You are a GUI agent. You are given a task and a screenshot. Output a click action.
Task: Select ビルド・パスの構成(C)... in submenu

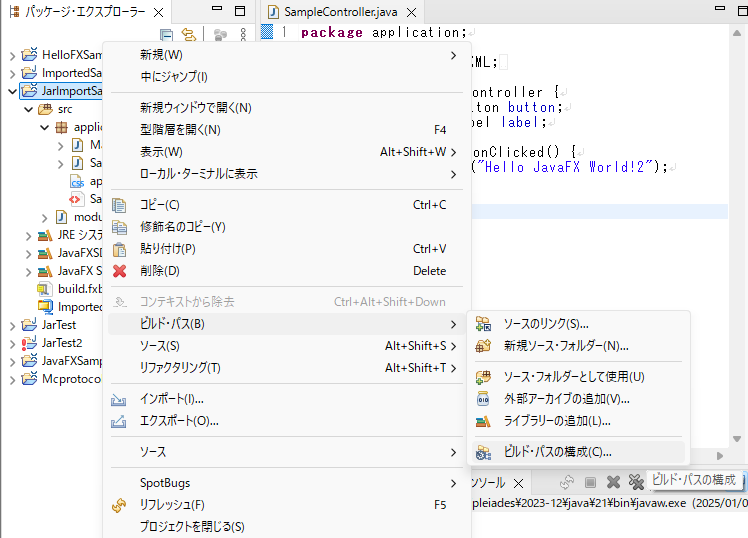(578, 452)
